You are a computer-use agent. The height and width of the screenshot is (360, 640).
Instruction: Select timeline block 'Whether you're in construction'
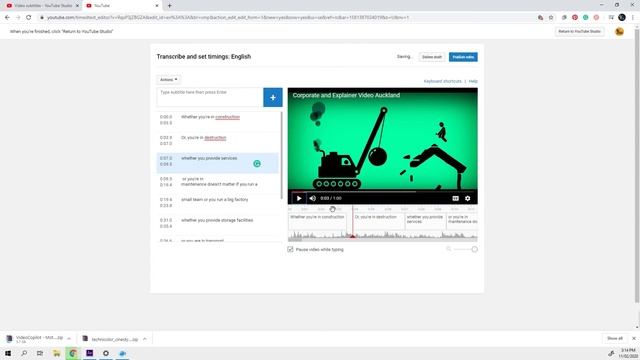click(x=318, y=222)
